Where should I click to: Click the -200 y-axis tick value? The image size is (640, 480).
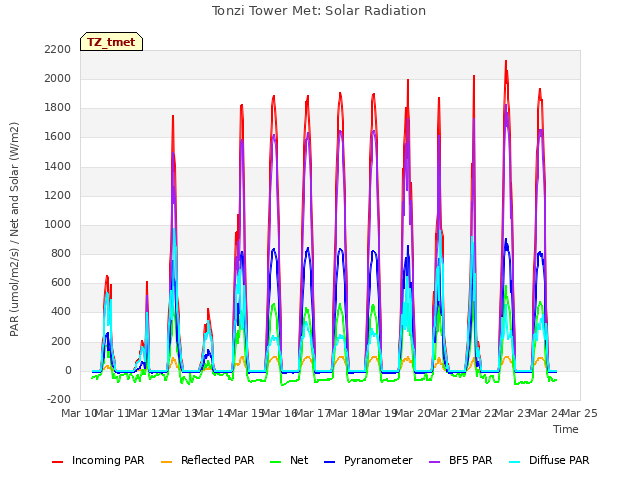pyautogui.click(x=59, y=399)
